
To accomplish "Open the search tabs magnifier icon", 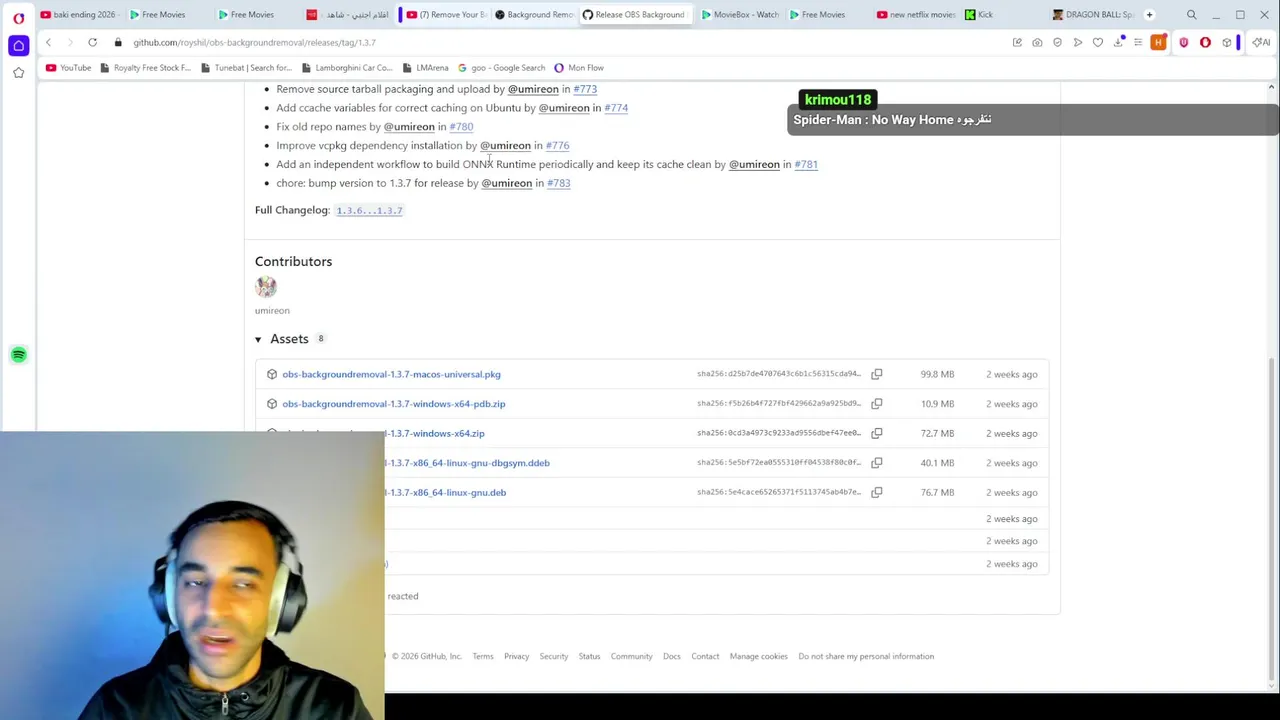I will 1191,15.
